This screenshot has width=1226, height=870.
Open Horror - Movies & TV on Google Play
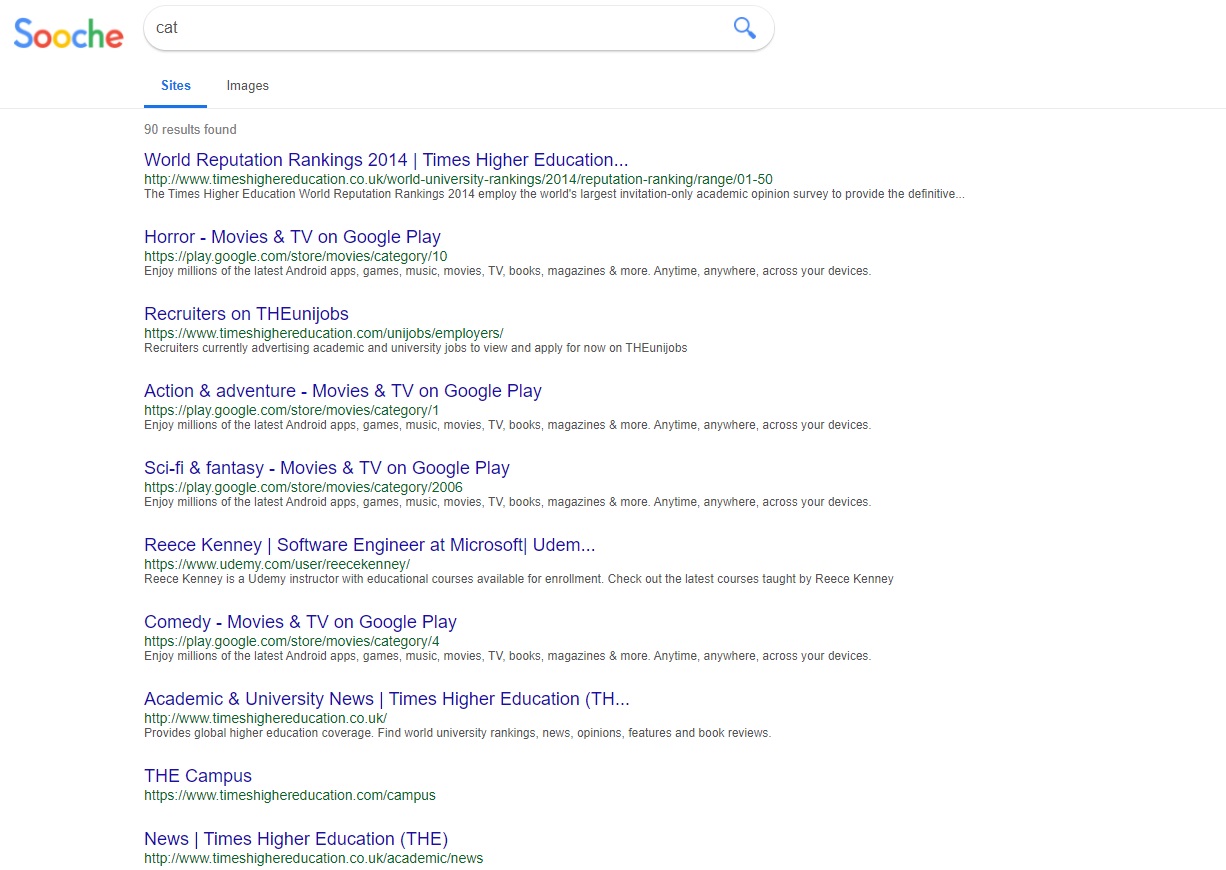point(292,237)
